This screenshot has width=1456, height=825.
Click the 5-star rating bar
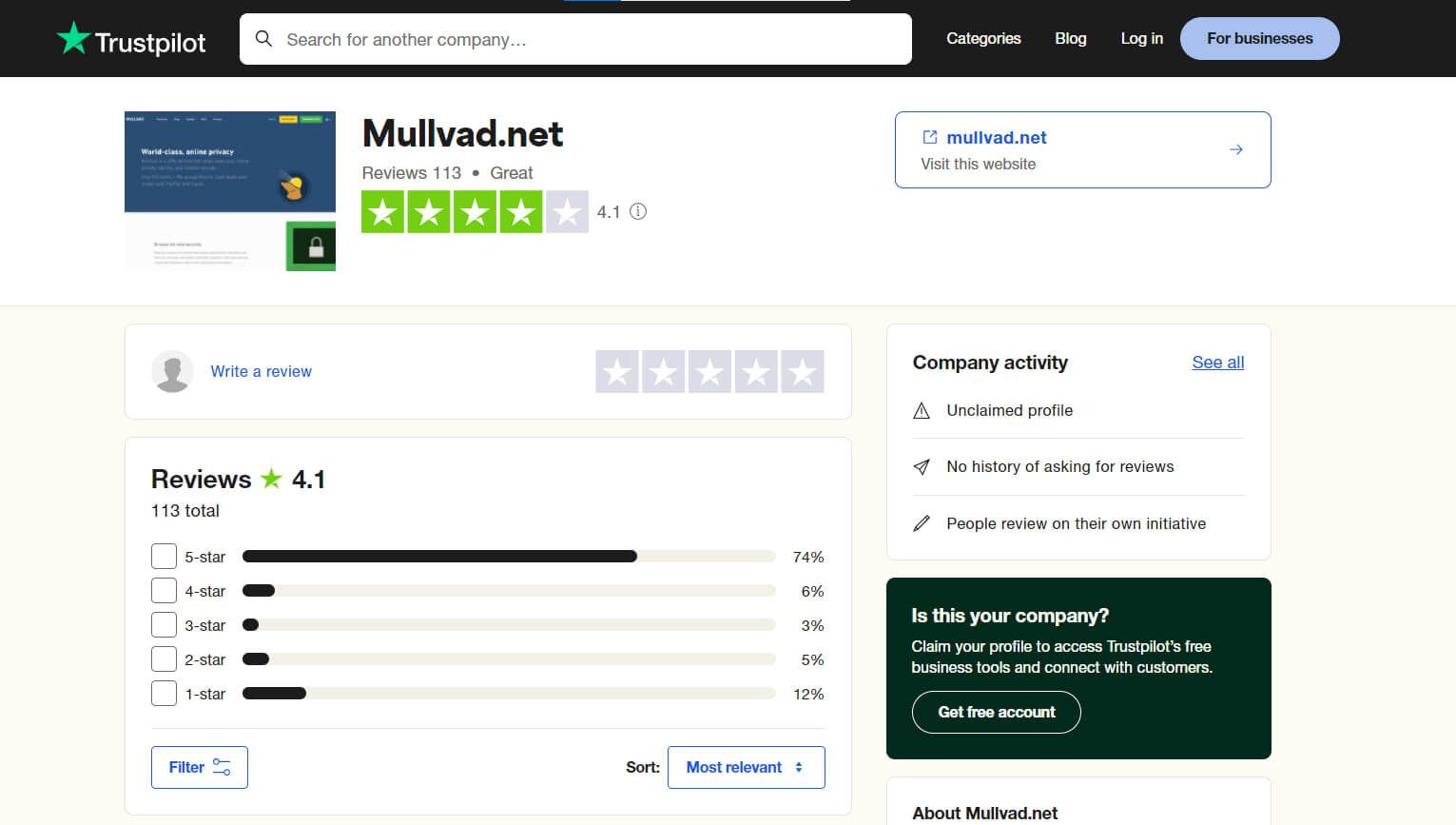509,556
